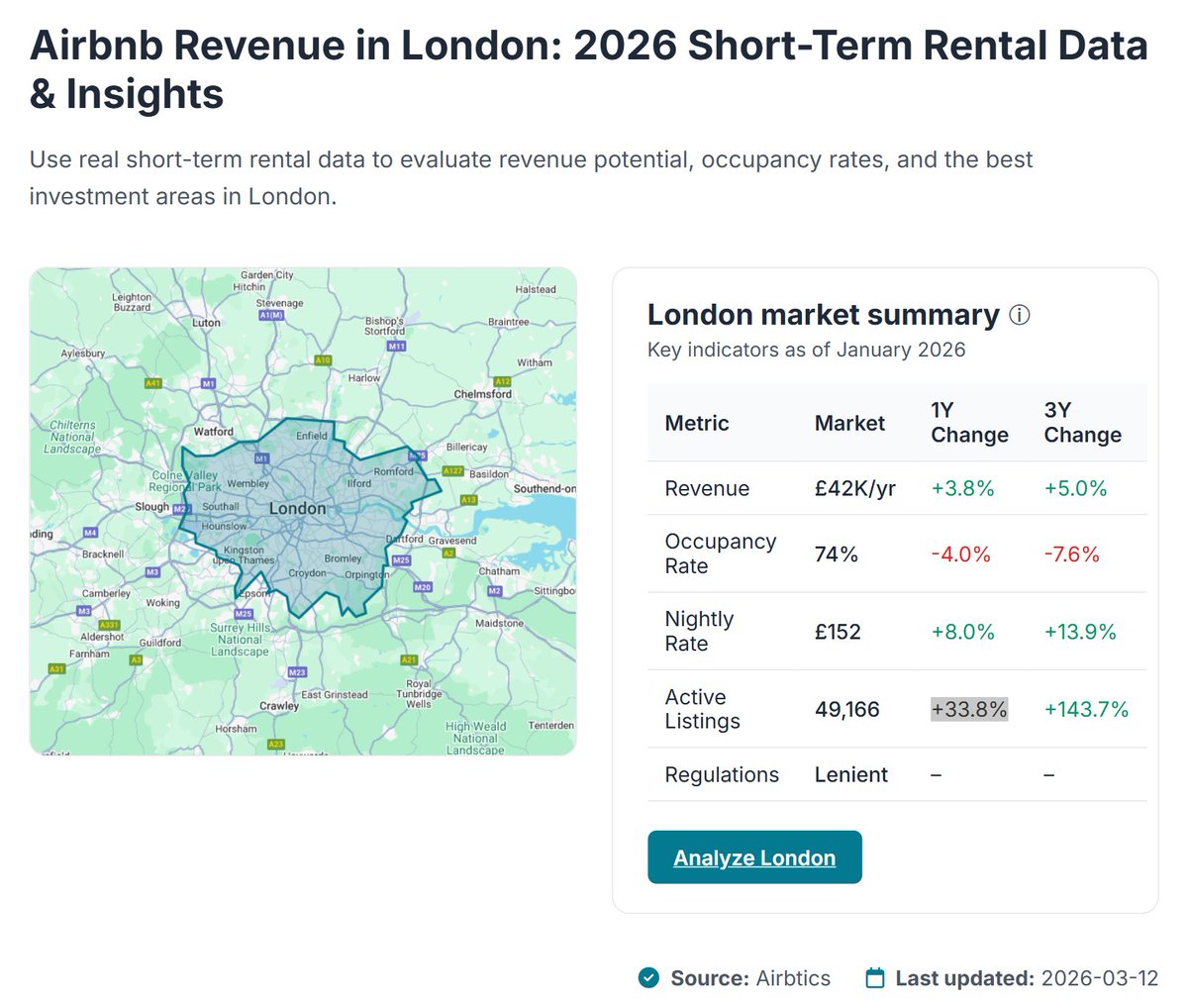Screen dimensions: 1188x1008
Task: Click the 3Y Change column header
Action: (1083, 423)
